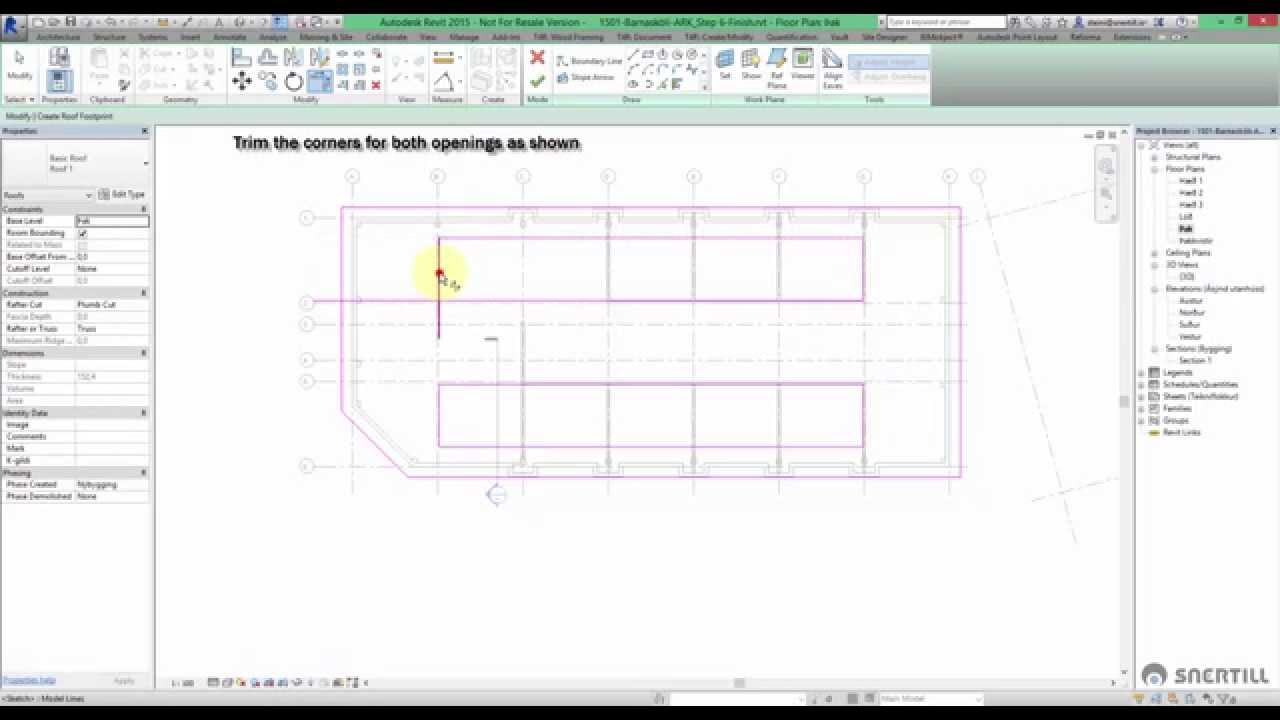Click the navigation wheel icon in view
The width and height of the screenshot is (1280, 720).
click(x=1105, y=166)
